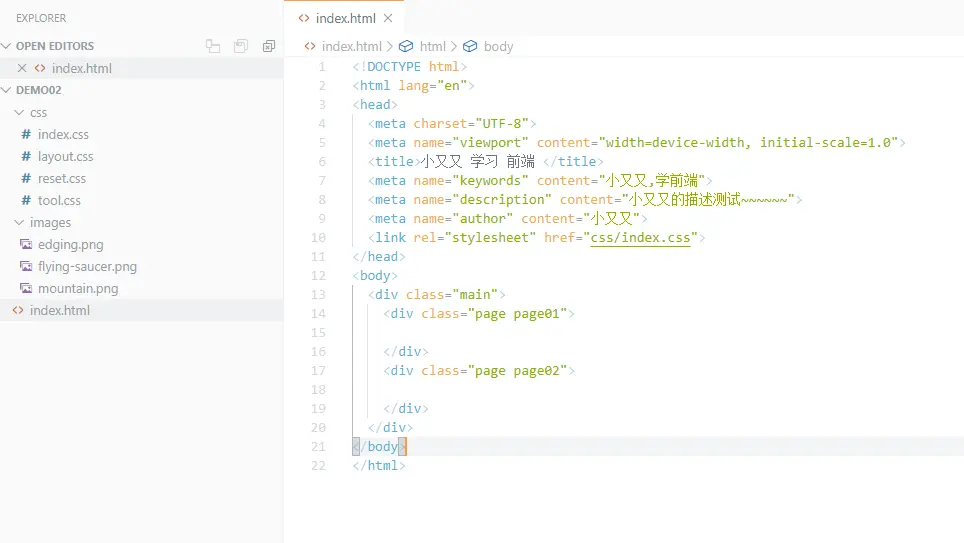
Task: Close the index.html editor tab
Action: 388,18
